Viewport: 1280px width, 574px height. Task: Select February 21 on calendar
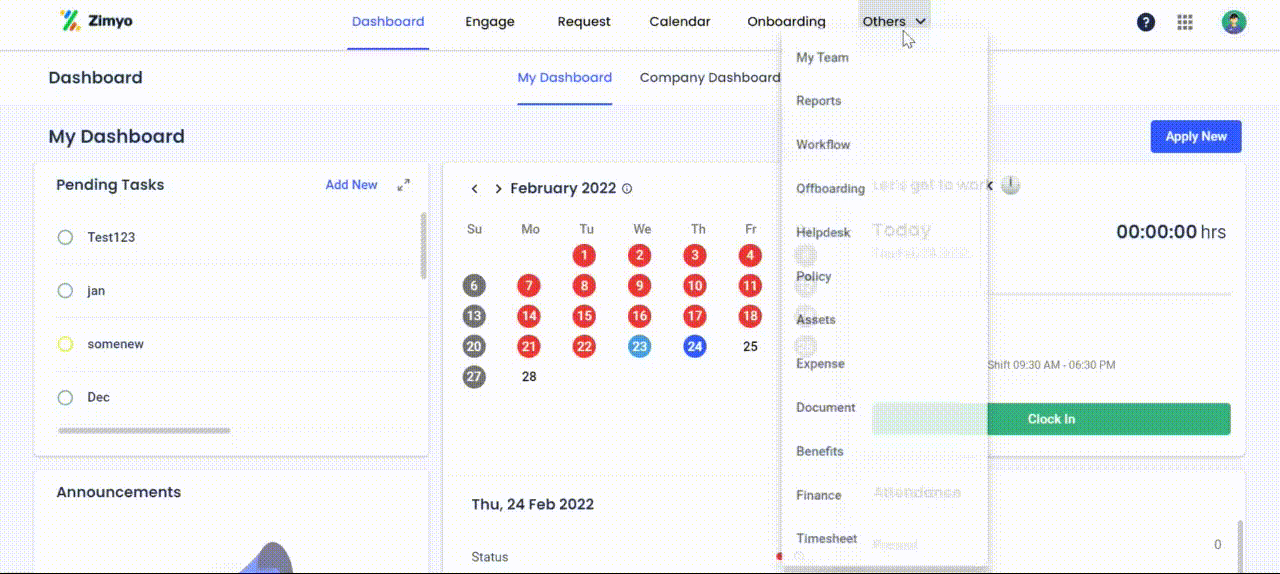[529, 347]
